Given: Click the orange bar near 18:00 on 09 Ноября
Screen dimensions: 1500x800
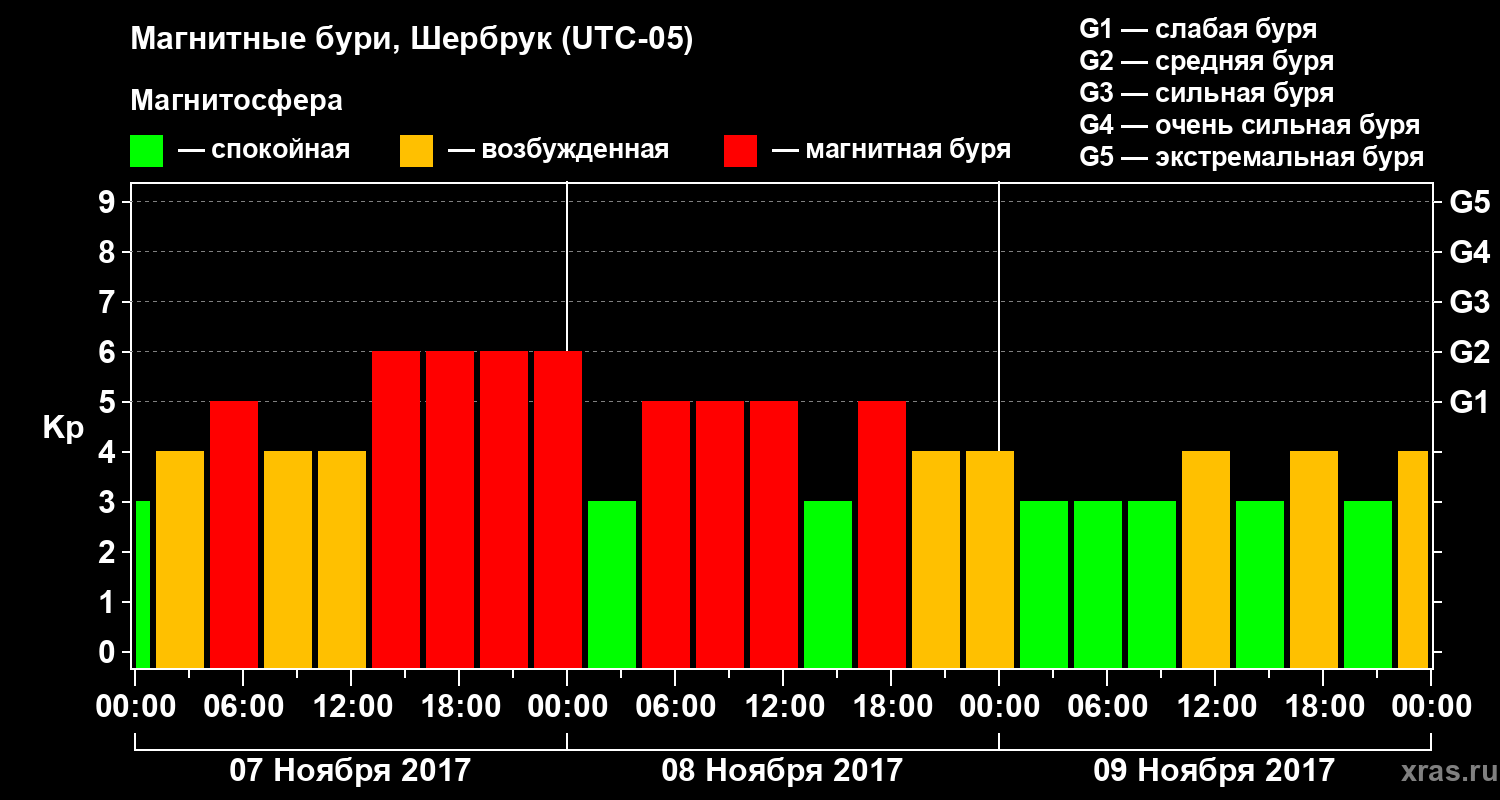Looking at the screenshot, I should (x=1314, y=559).
